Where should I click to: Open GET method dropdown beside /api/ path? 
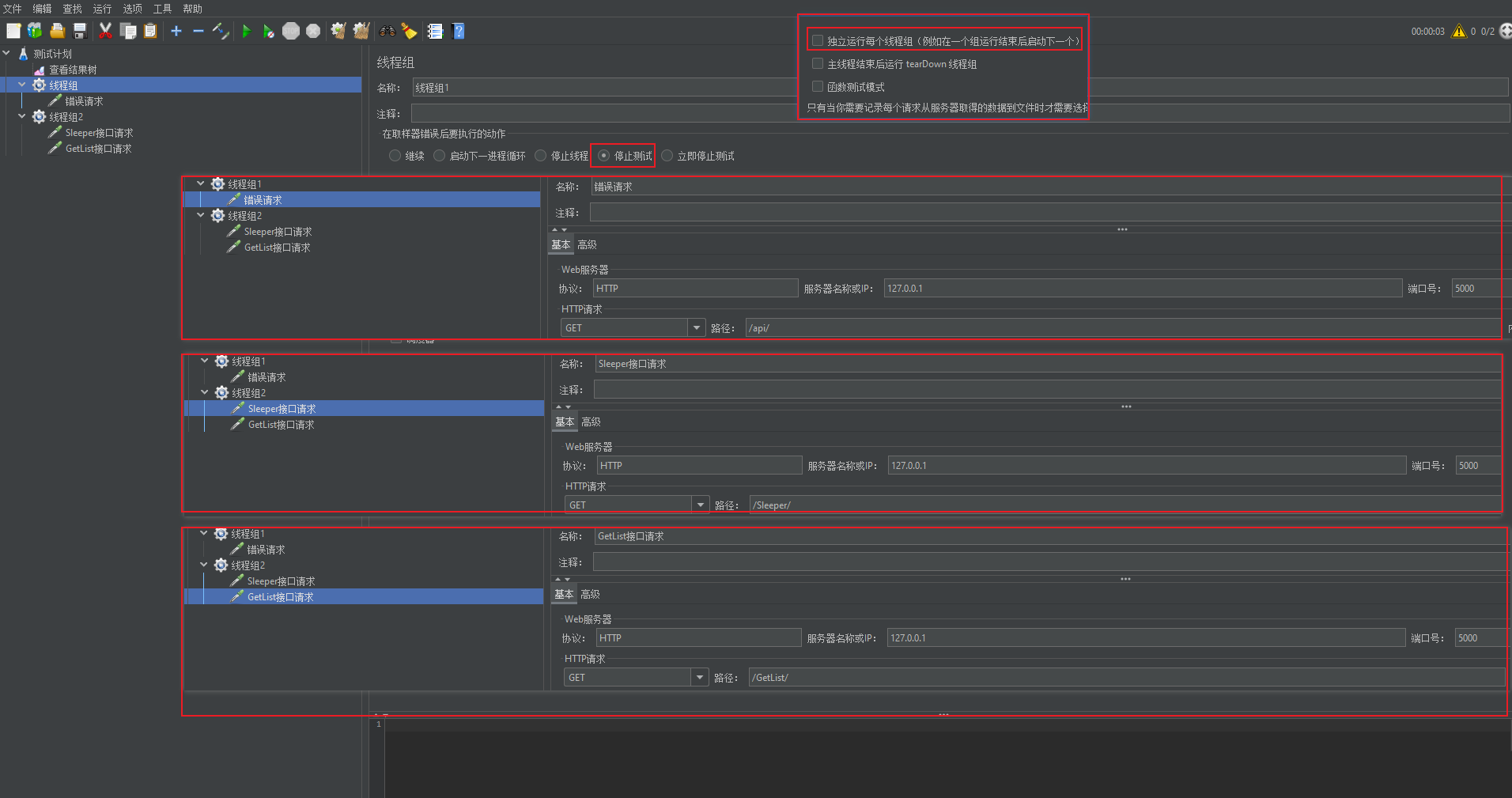696,327
